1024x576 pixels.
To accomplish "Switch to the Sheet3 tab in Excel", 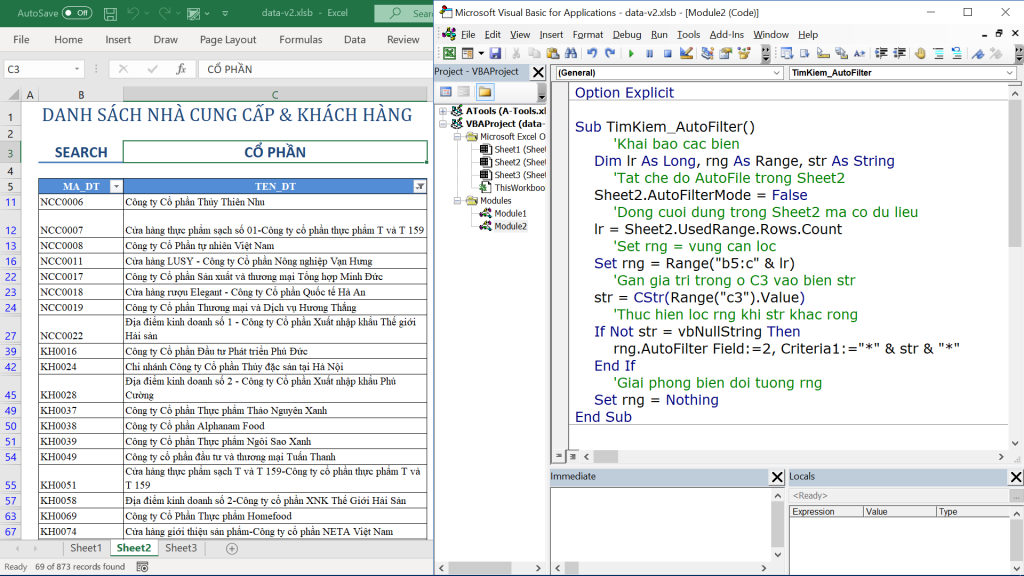I will point(183,548).
